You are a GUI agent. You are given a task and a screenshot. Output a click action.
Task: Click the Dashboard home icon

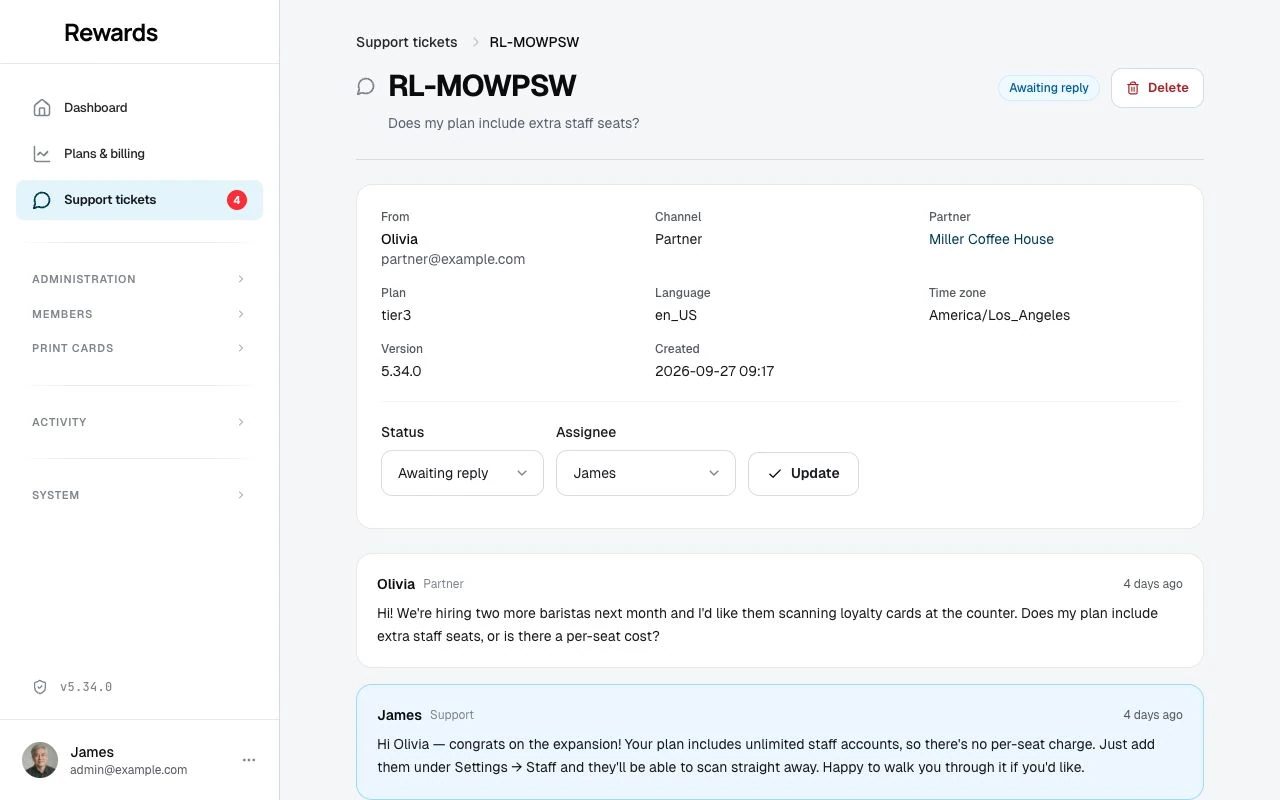[41, 107]
